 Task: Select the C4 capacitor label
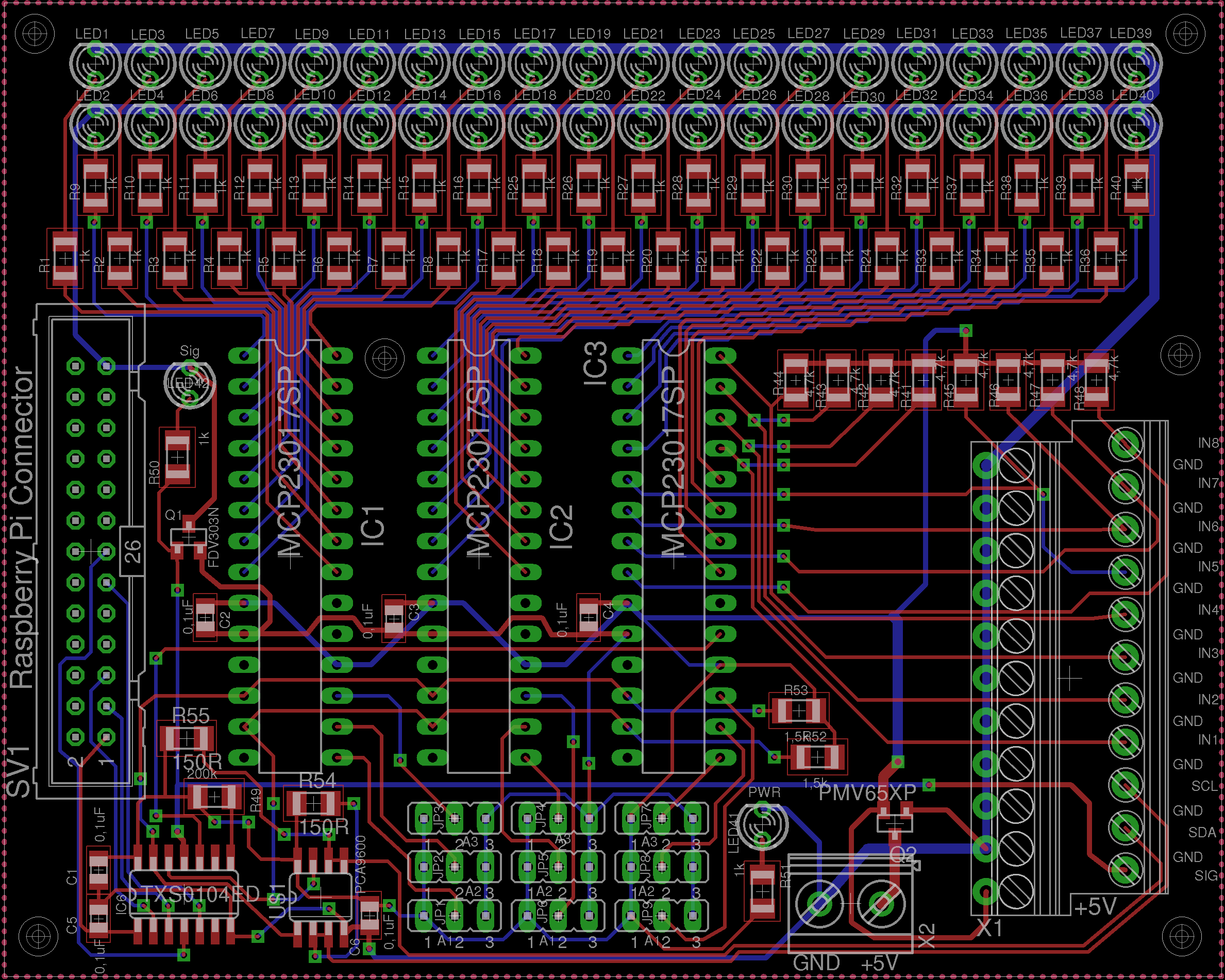(608, 611)
